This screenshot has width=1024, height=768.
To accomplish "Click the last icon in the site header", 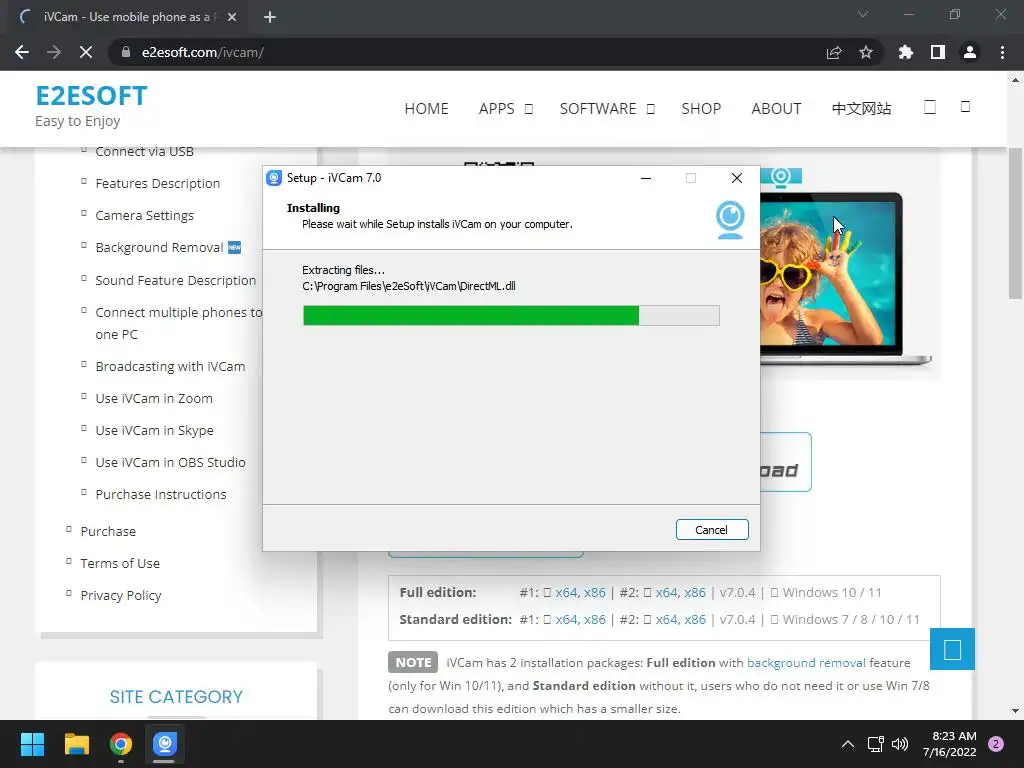I will (965, 106).
